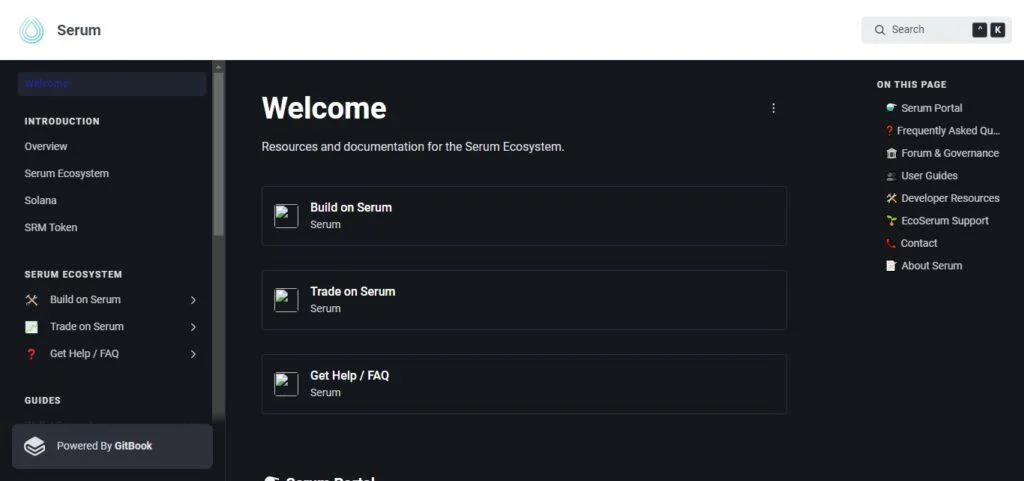Image resolution: width=1024 pixels, height=481 pixels.
Task: Expand the Build on Serum sidebar section
Action: [x=193, y=300]
